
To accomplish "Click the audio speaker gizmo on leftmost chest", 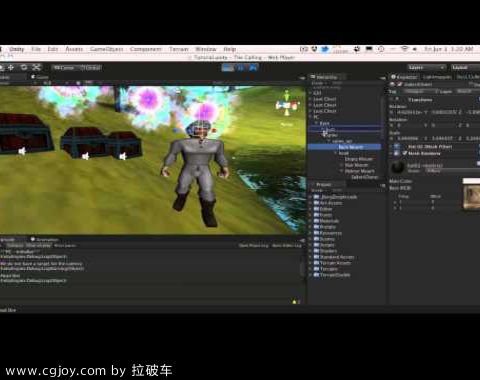I will coord(22,152).
